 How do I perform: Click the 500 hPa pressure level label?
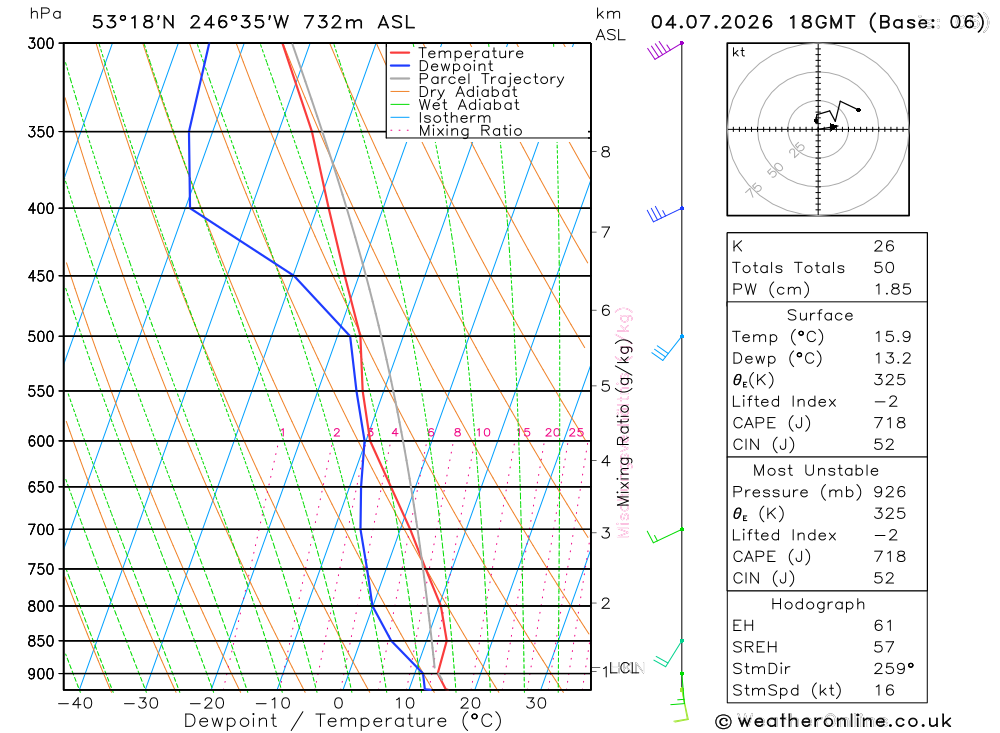click(42, 336)
